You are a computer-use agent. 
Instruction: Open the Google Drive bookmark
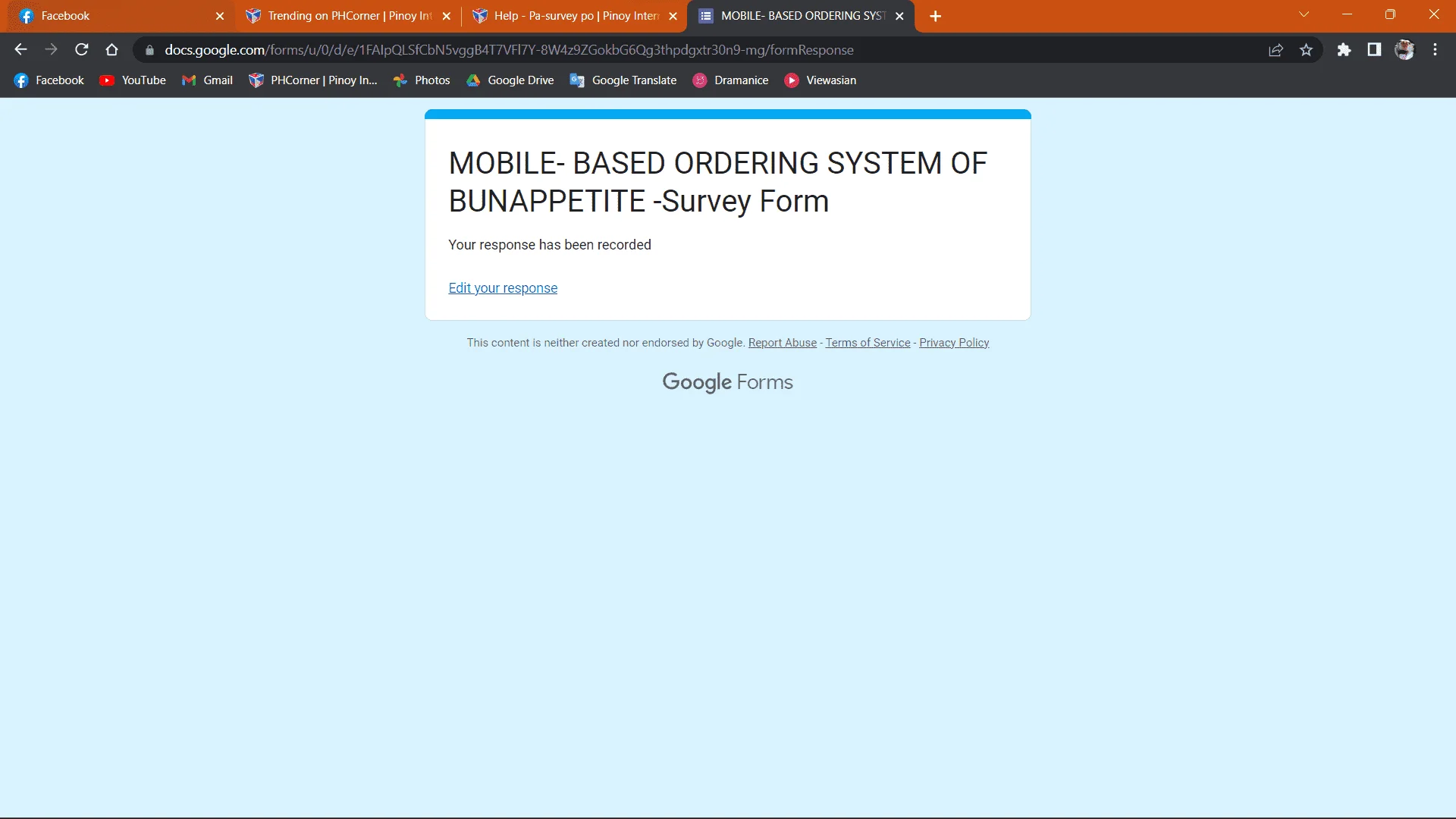click(510, 80)
